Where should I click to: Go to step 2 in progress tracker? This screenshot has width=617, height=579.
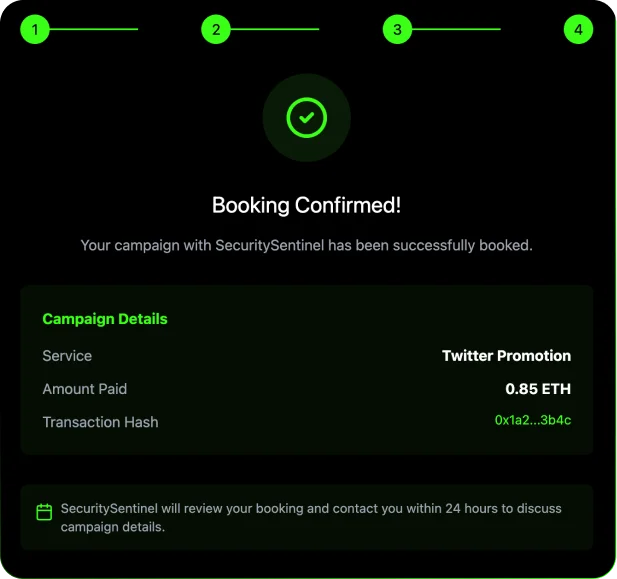pos(216,30)
